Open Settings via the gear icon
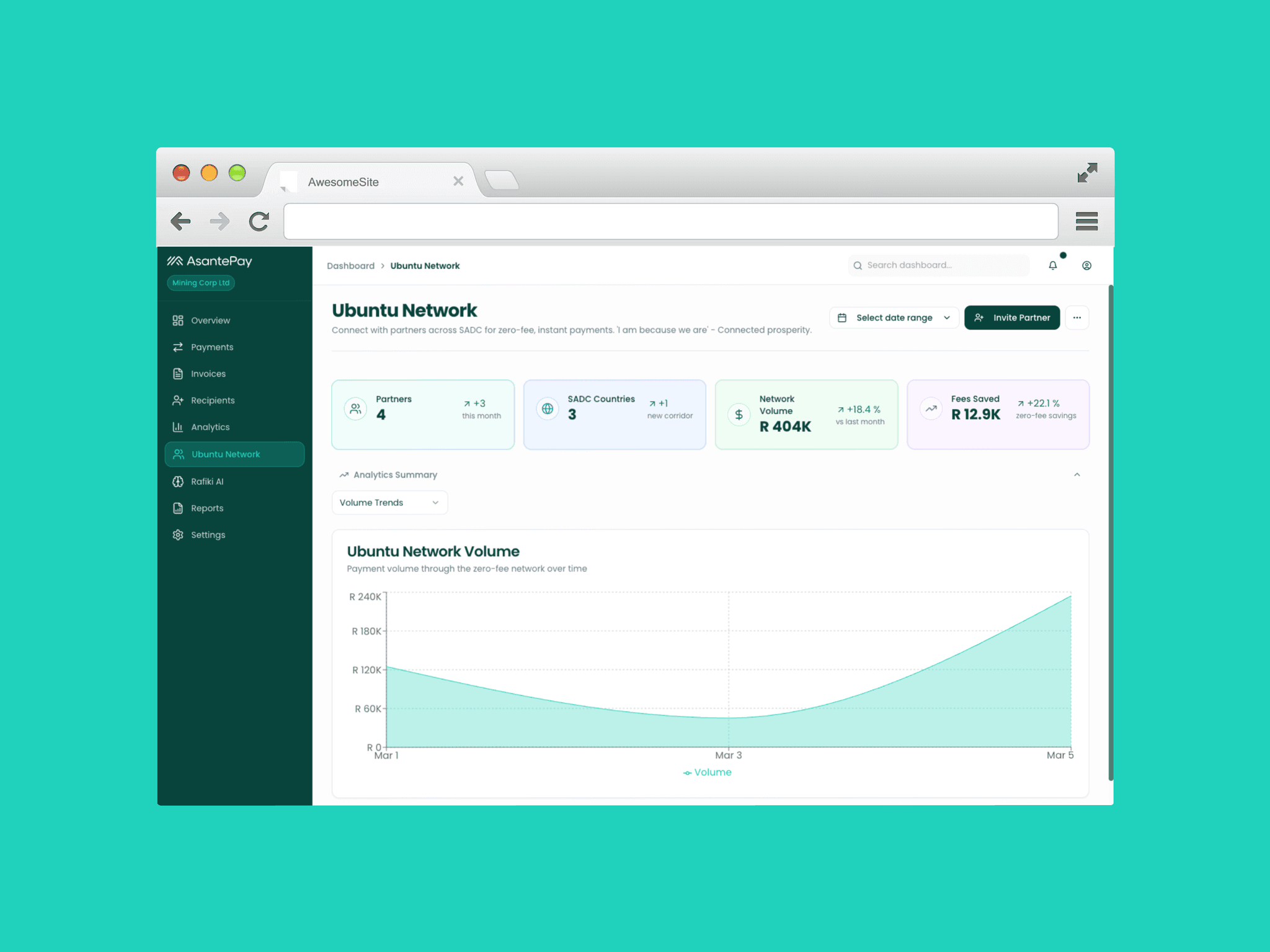This screenshot has height=952, width=1270. 177,534
